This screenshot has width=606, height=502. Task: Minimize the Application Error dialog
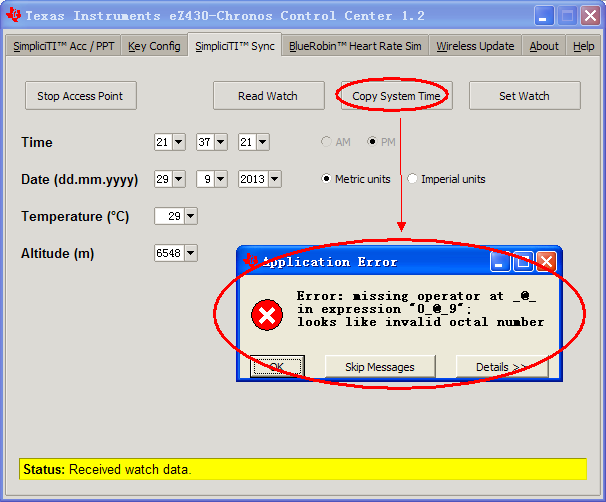click(499, 262)
